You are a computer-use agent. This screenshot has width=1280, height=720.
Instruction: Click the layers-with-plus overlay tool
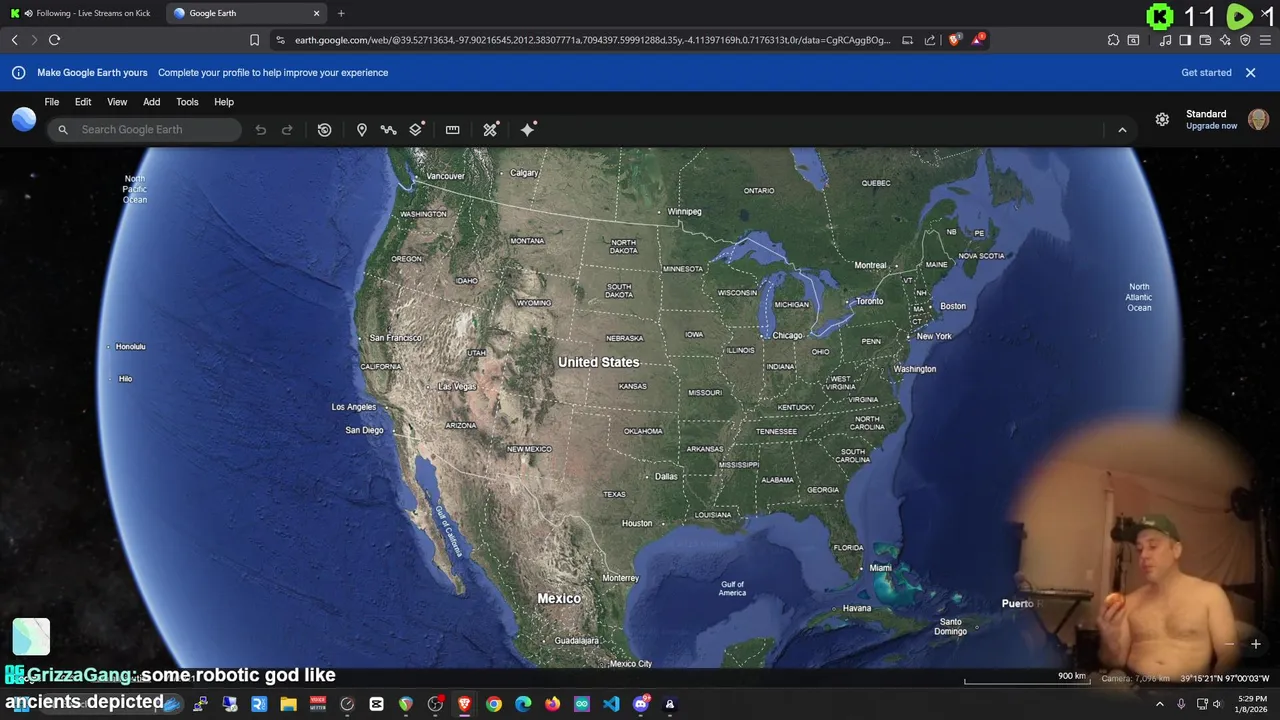point(416,130)
